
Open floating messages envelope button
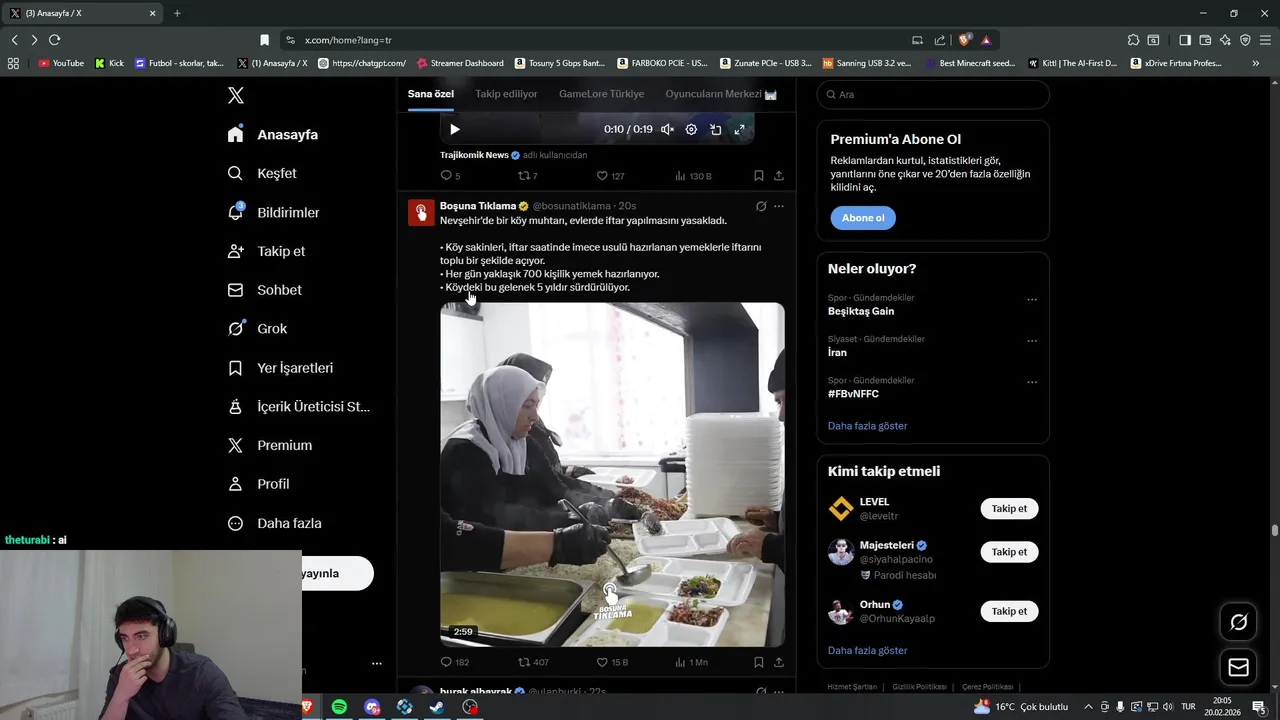(1238, 667)
